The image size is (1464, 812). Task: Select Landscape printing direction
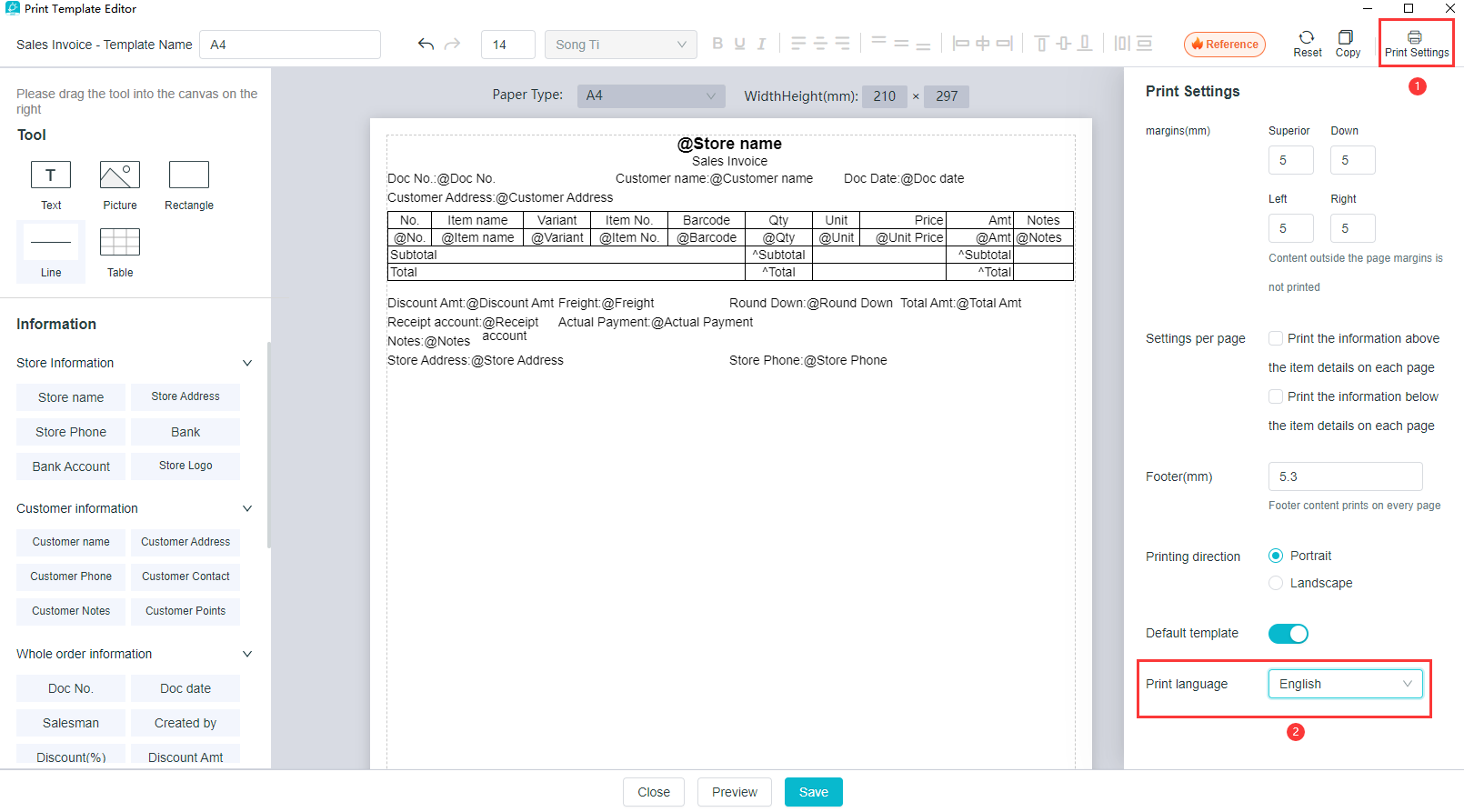1276,583
